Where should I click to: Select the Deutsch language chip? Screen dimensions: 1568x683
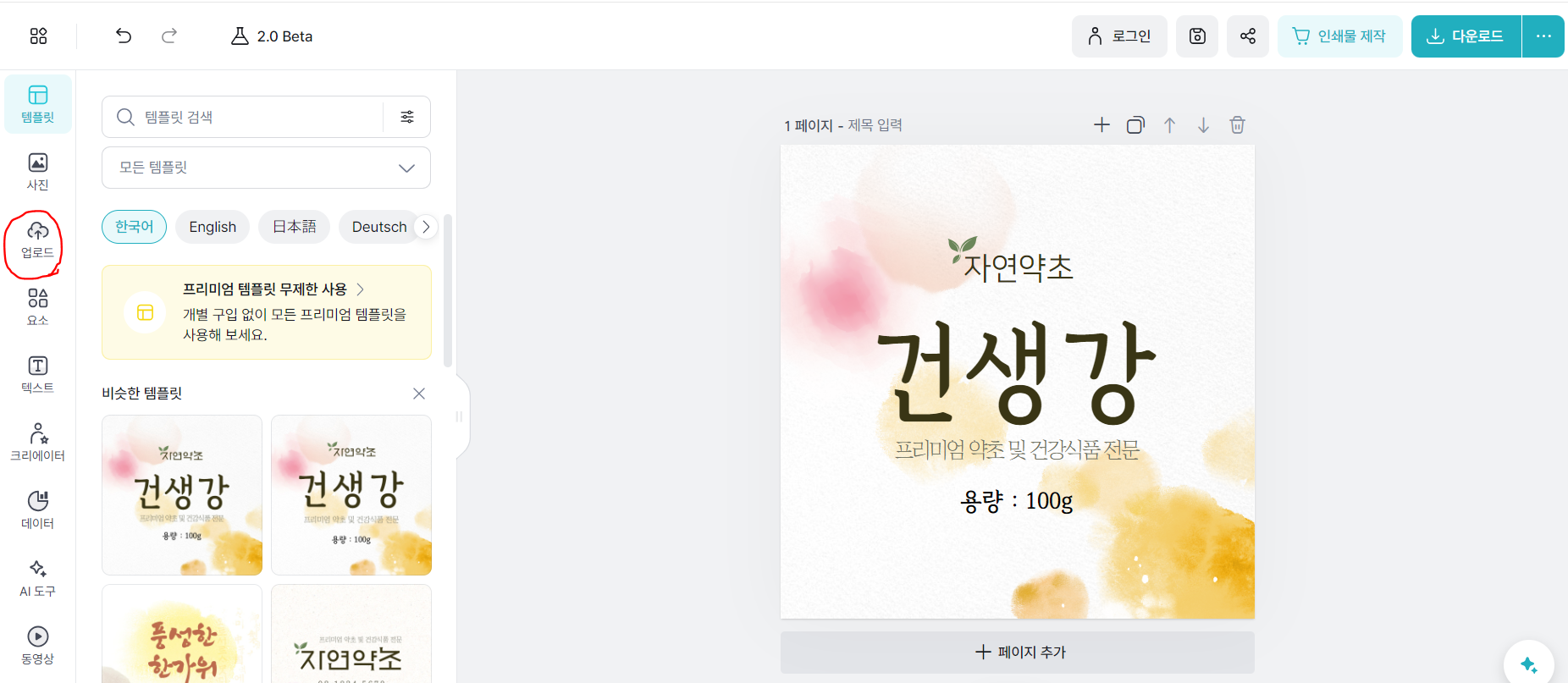tap(379, 227)
